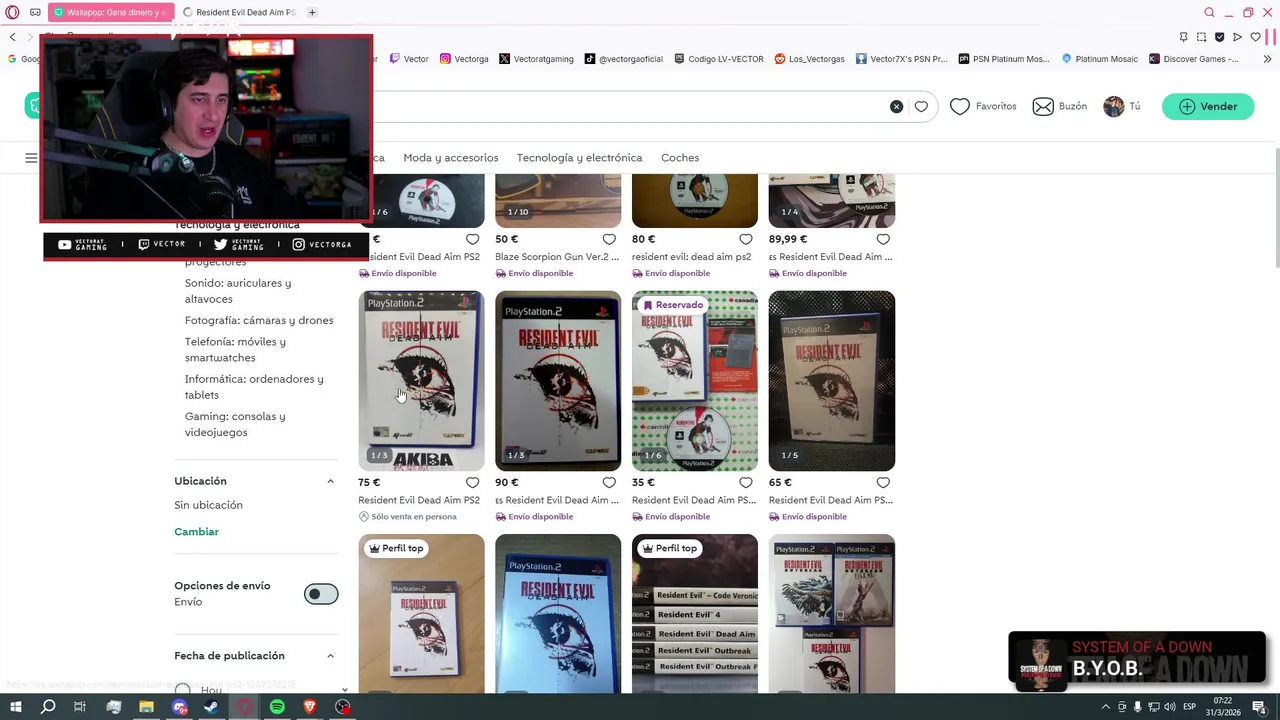Viewport: 1280px width, 720px height.
Task: Open Discover Games bookmark
Action: pyautogui.click(x=1194, y=59)
